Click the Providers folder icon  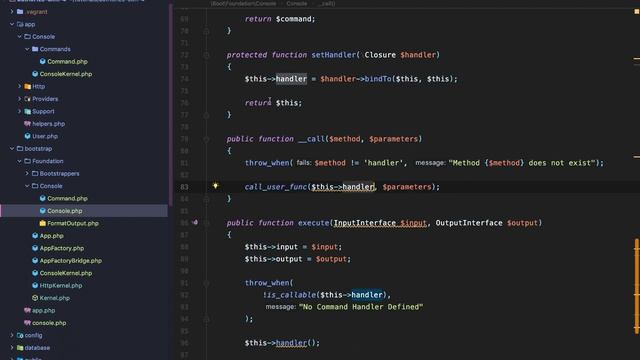pyautogui.click(x=27, y=99)
